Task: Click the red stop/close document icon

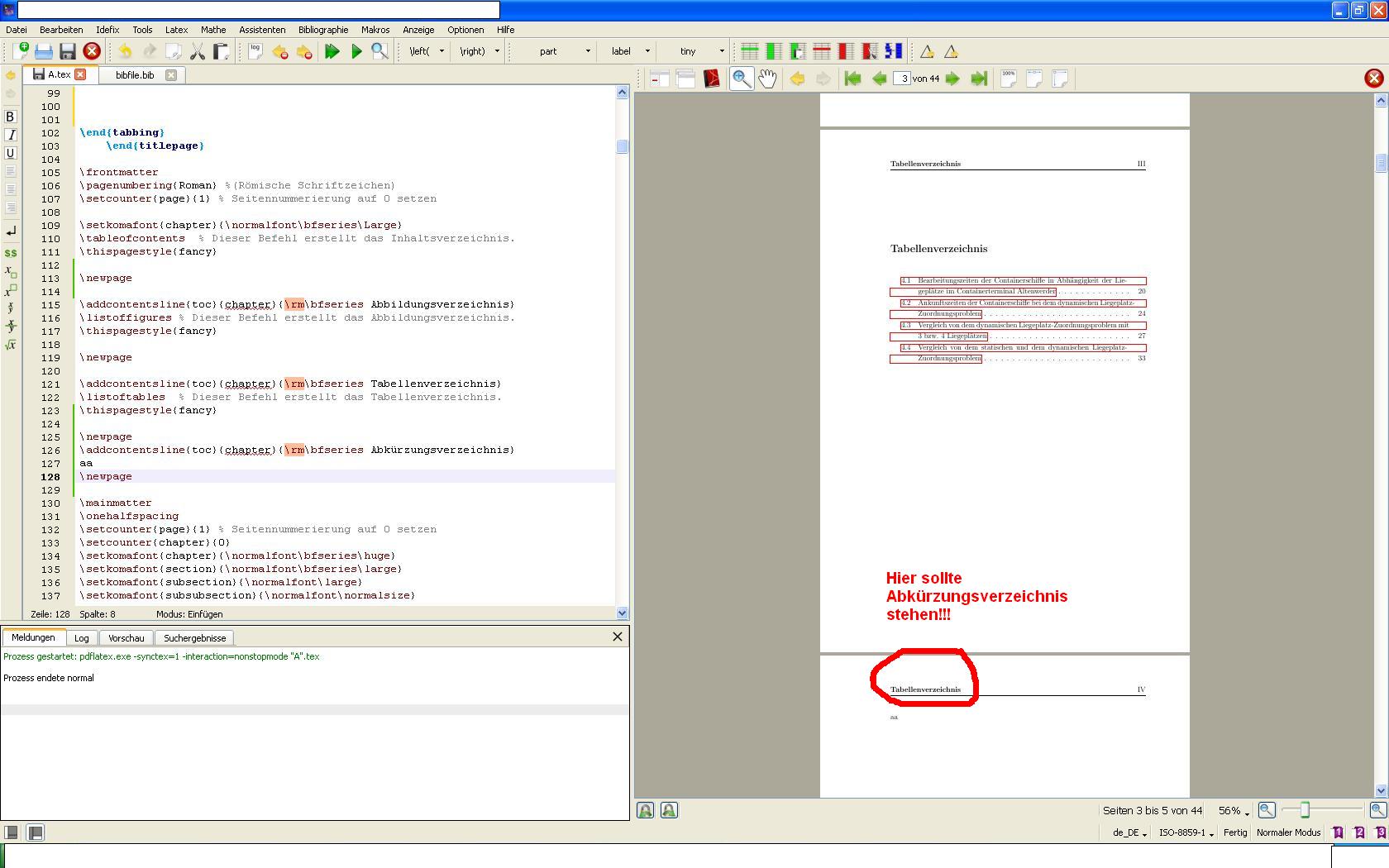Action: coord(92,51)
